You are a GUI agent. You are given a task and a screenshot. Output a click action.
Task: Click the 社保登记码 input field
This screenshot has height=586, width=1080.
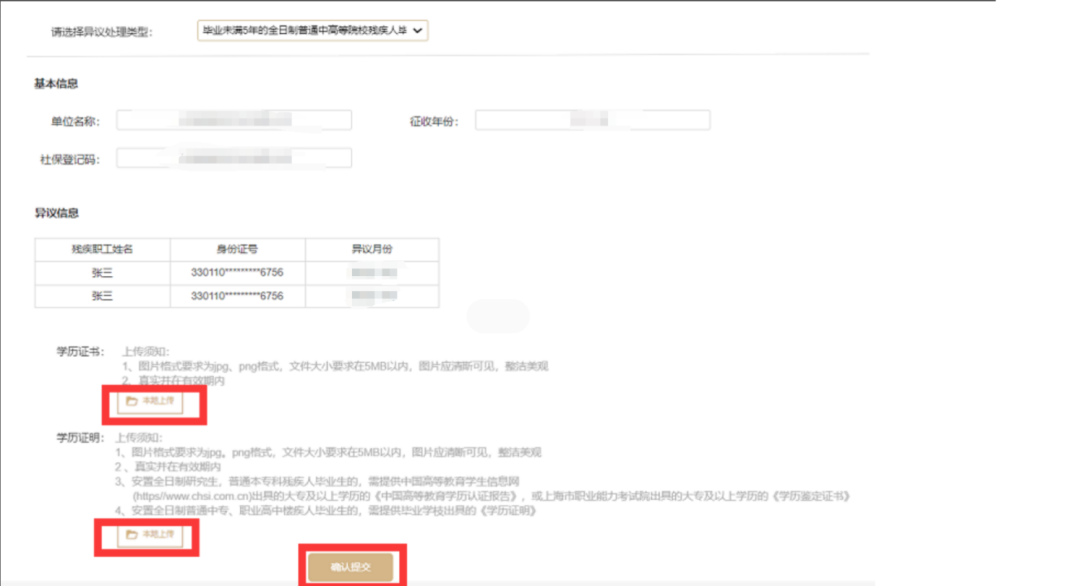pos(234,158)
